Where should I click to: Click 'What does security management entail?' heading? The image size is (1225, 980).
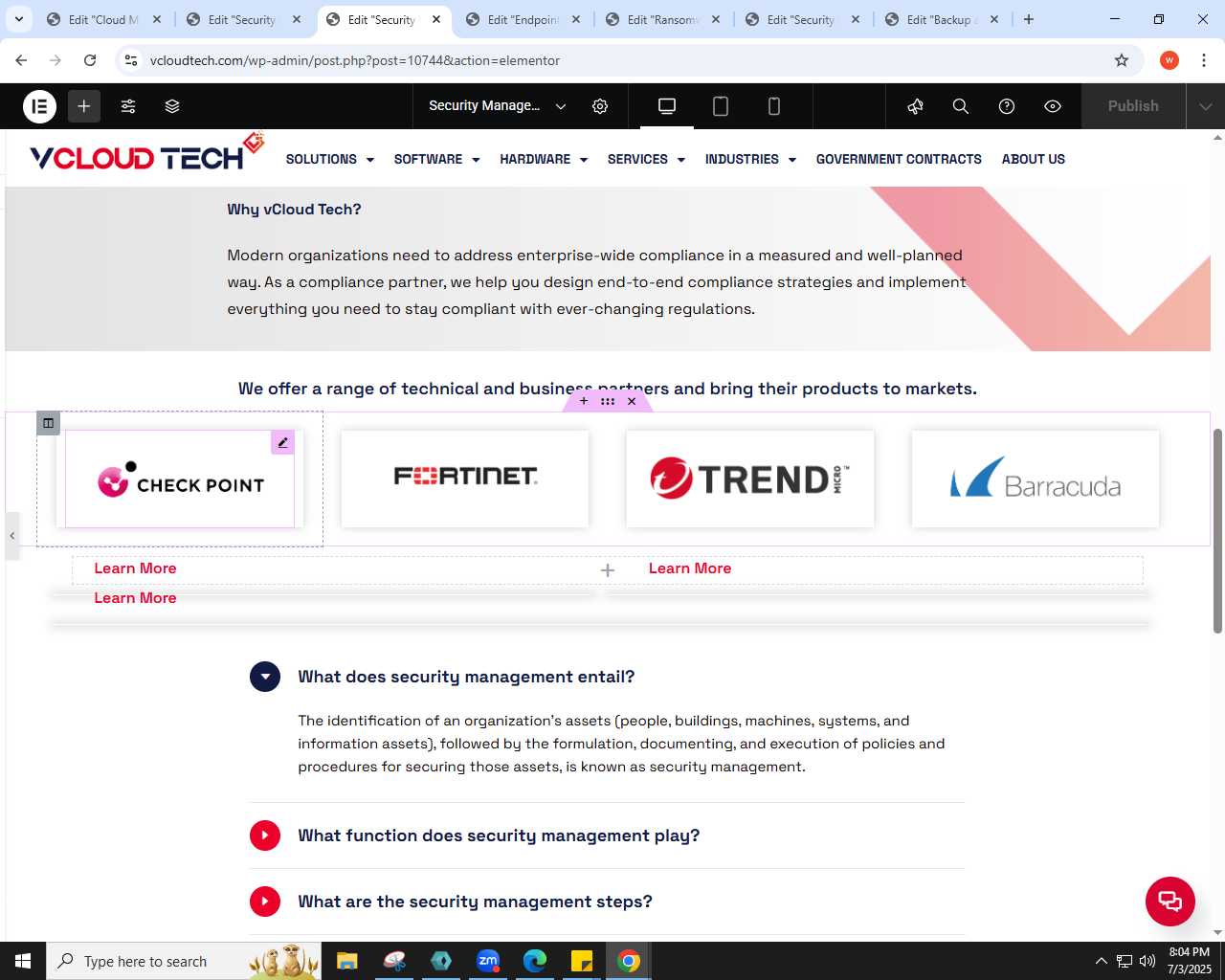466,677
